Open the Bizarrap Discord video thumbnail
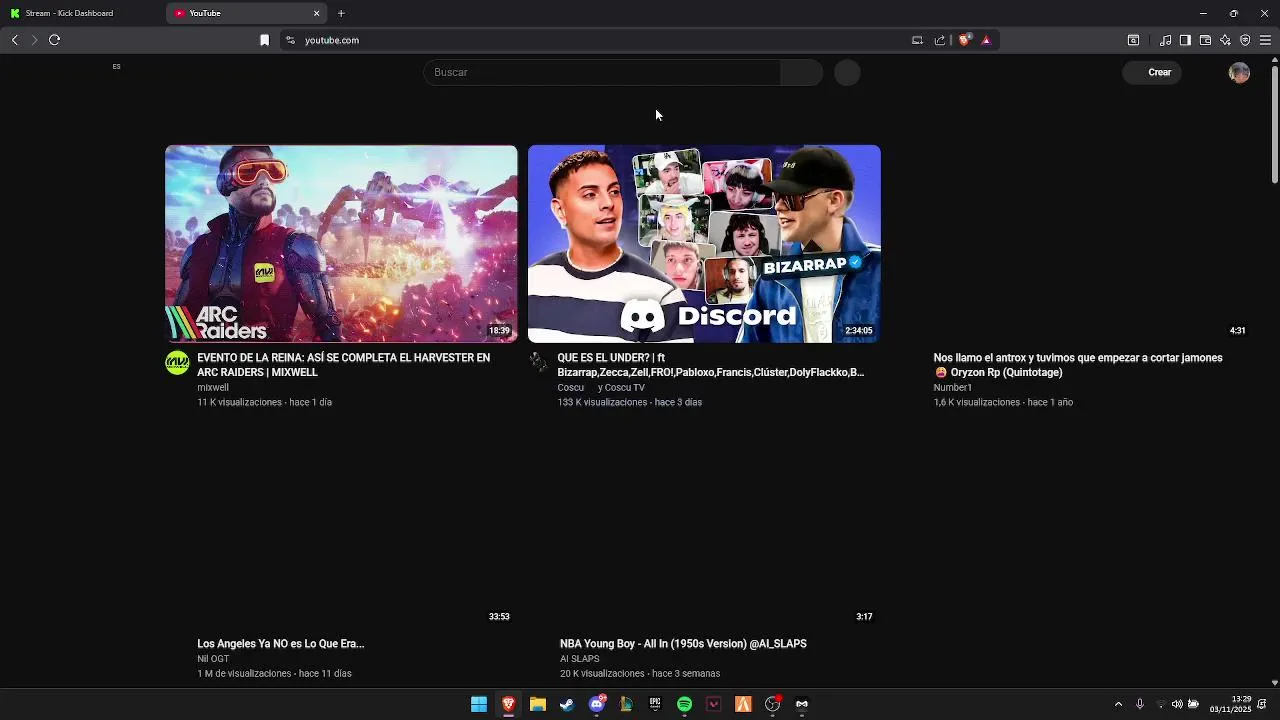The image size is (1280, 720). [704, 244]
